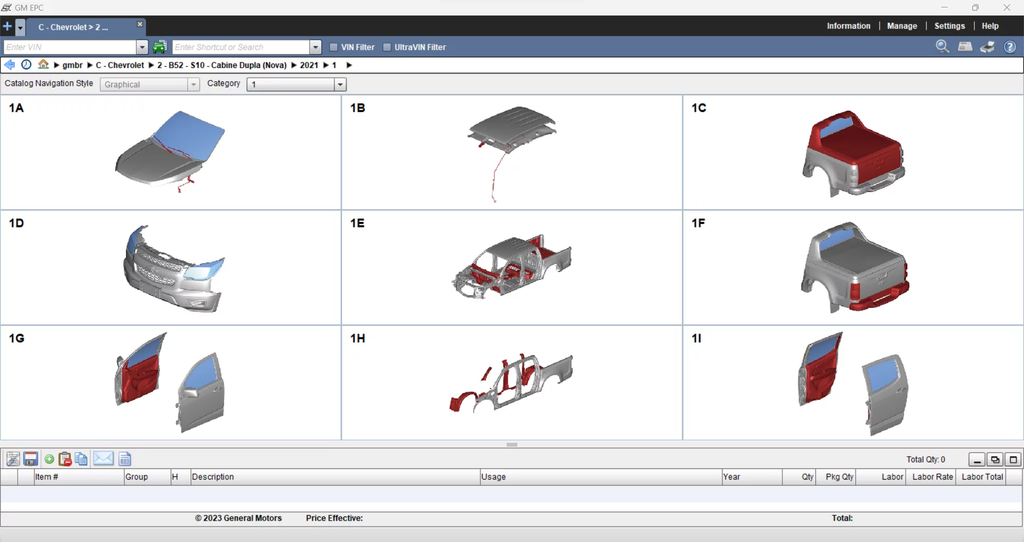Open the Settings menu
The image size is (1024, 542).
click(949, 26)
